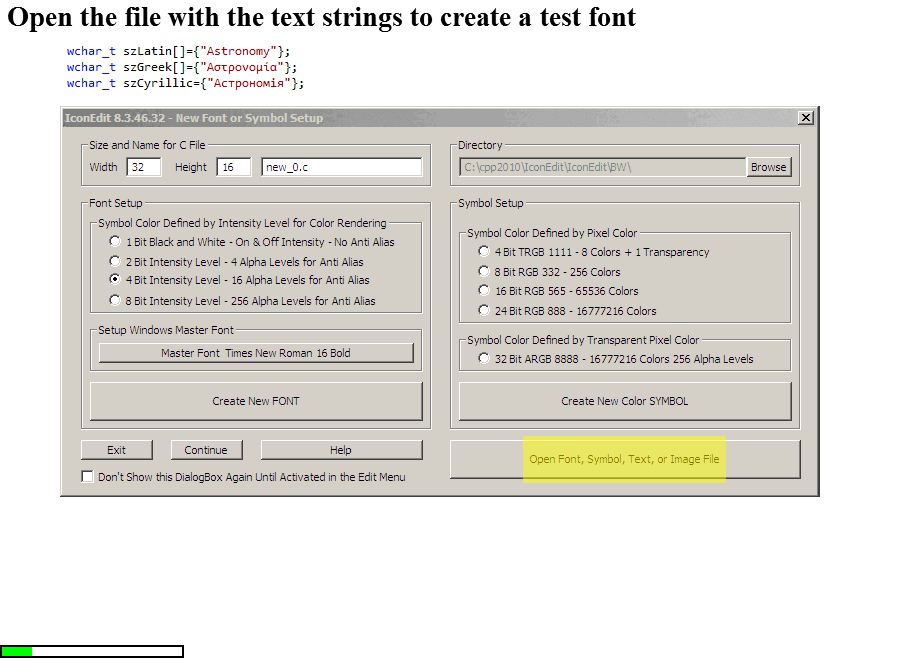The height and width of the screenshot is (658, 898).
Task: Edit the filename field new_0.c
Action: pos(340,167)
